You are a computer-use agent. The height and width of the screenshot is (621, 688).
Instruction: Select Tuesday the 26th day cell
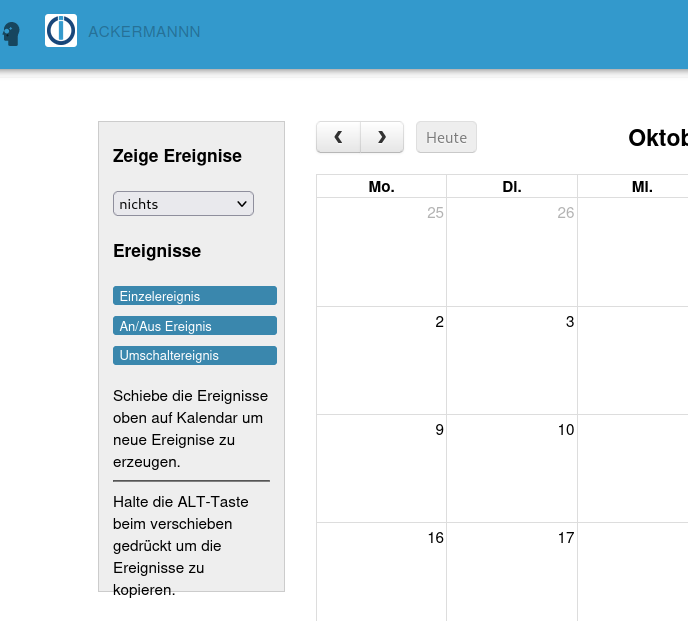tap(512, 252)
